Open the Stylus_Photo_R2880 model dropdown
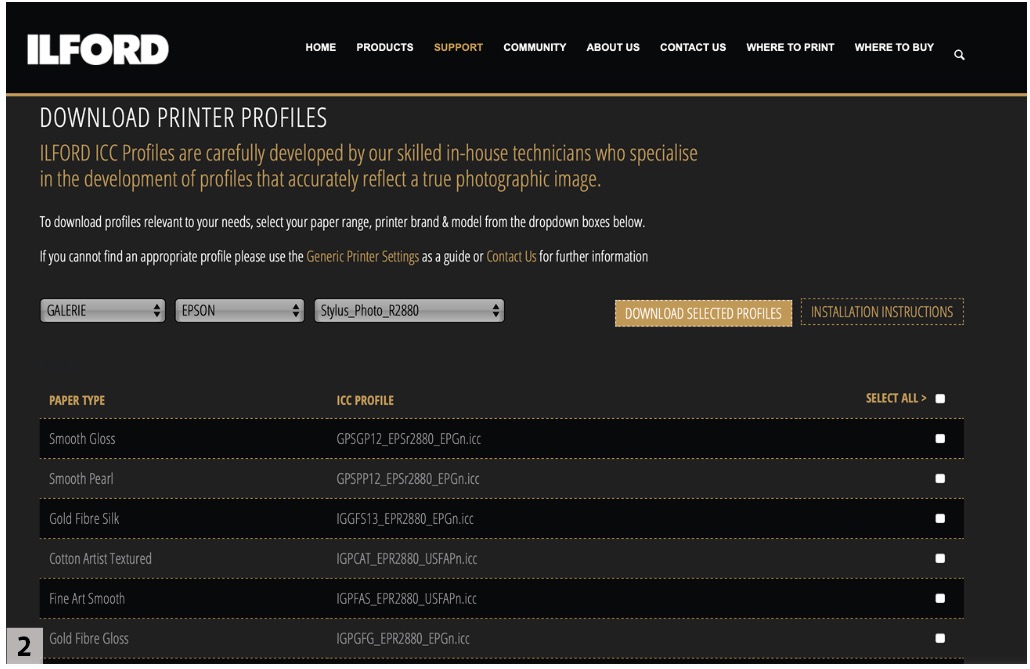This screenshot has height=669, width=1030. pyautogui.click(x=409, y=311)
